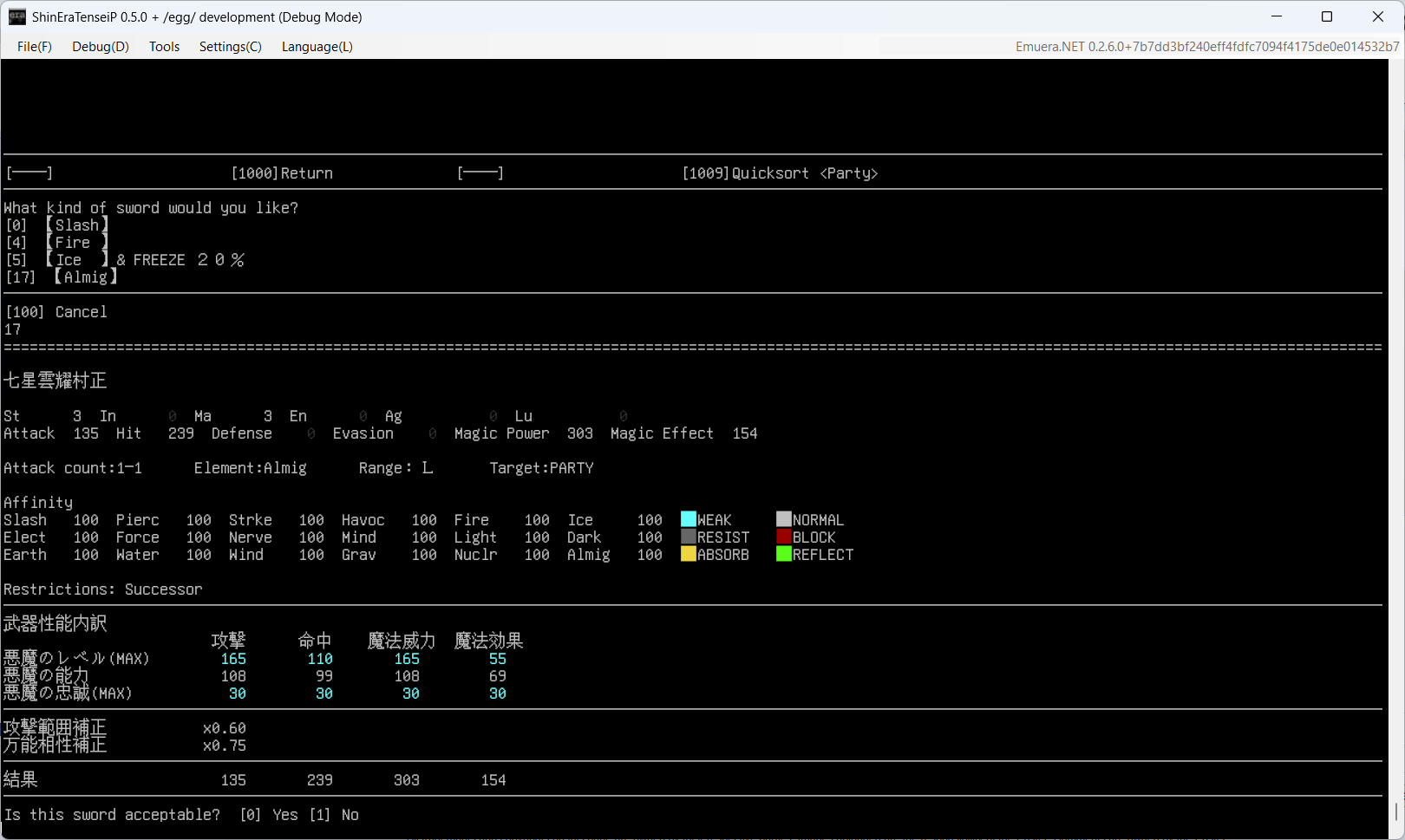Expand the Language(L) menu
The width and height of the screenshot is (1405, 840).
[x=317, y=47]
